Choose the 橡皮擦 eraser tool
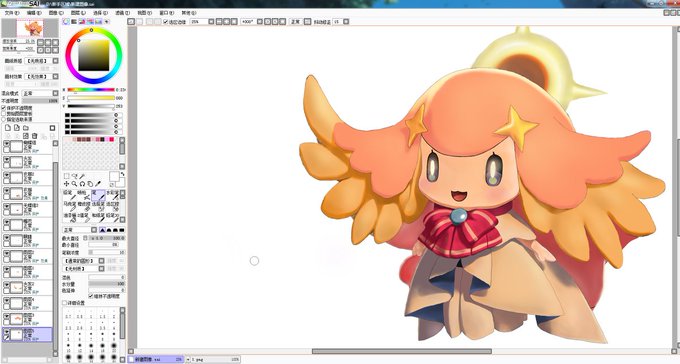The height and width of the screenshot is (364, 680). pyautogui.click(x=84, y=207)
